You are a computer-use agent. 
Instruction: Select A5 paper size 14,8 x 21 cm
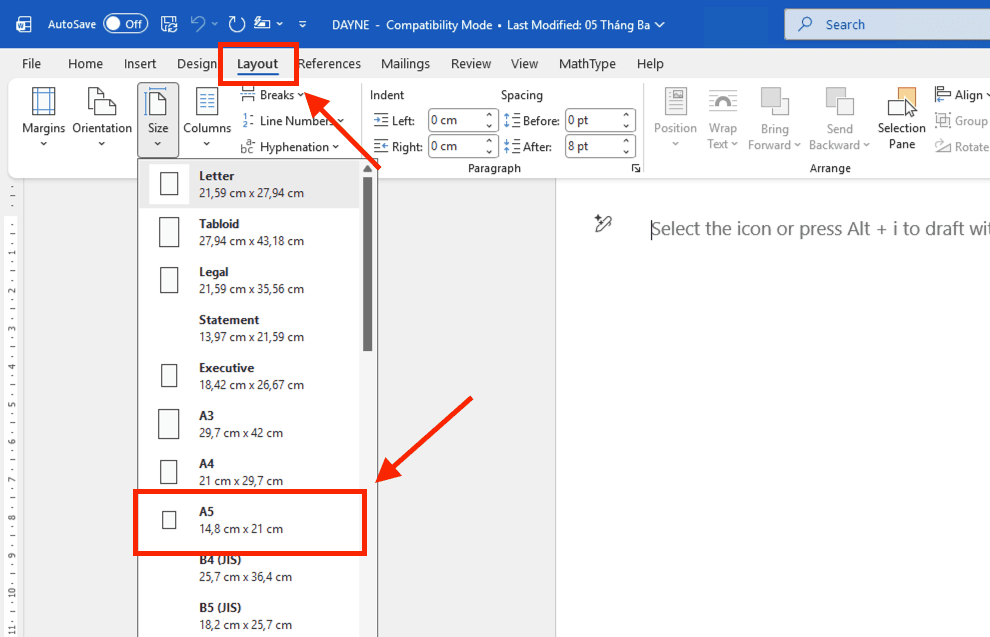[251, 520]
